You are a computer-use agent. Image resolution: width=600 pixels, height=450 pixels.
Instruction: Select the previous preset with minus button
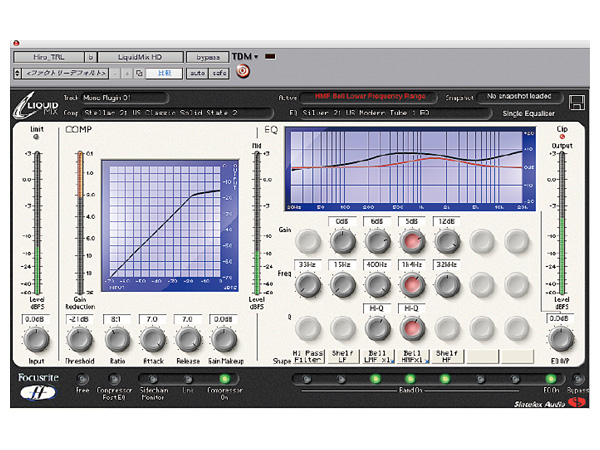click(x=116, y=73)
